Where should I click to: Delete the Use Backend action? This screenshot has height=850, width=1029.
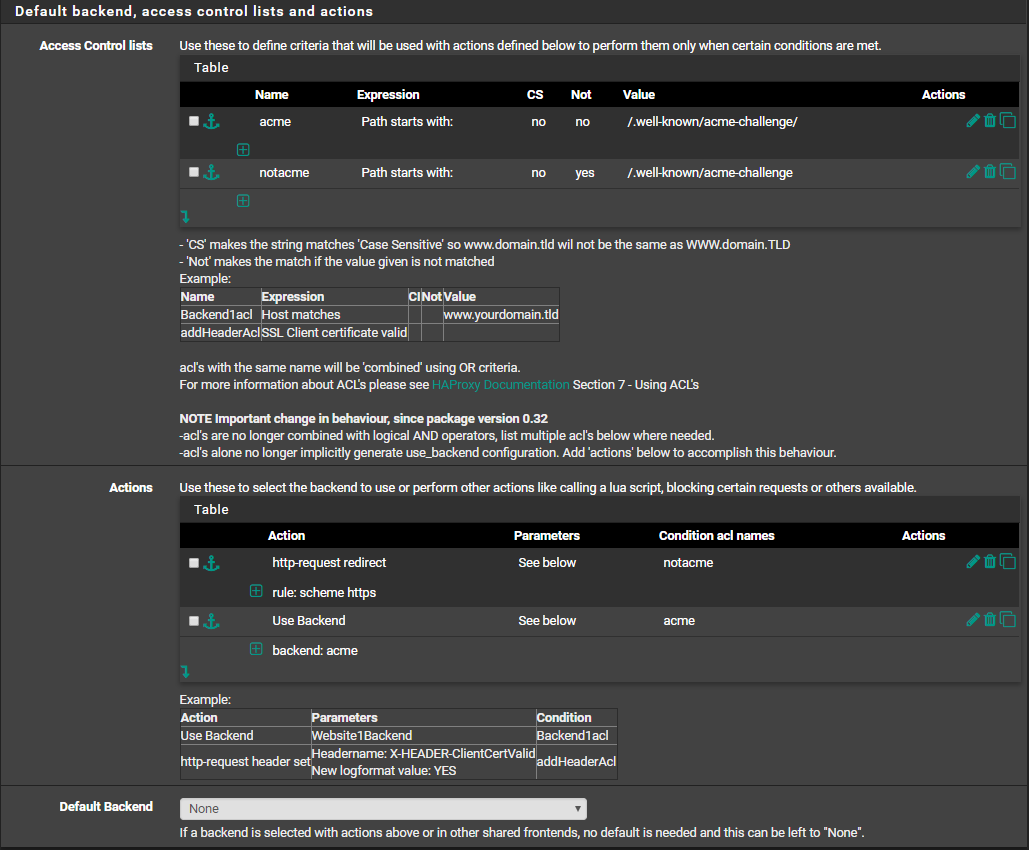point(990,620)
